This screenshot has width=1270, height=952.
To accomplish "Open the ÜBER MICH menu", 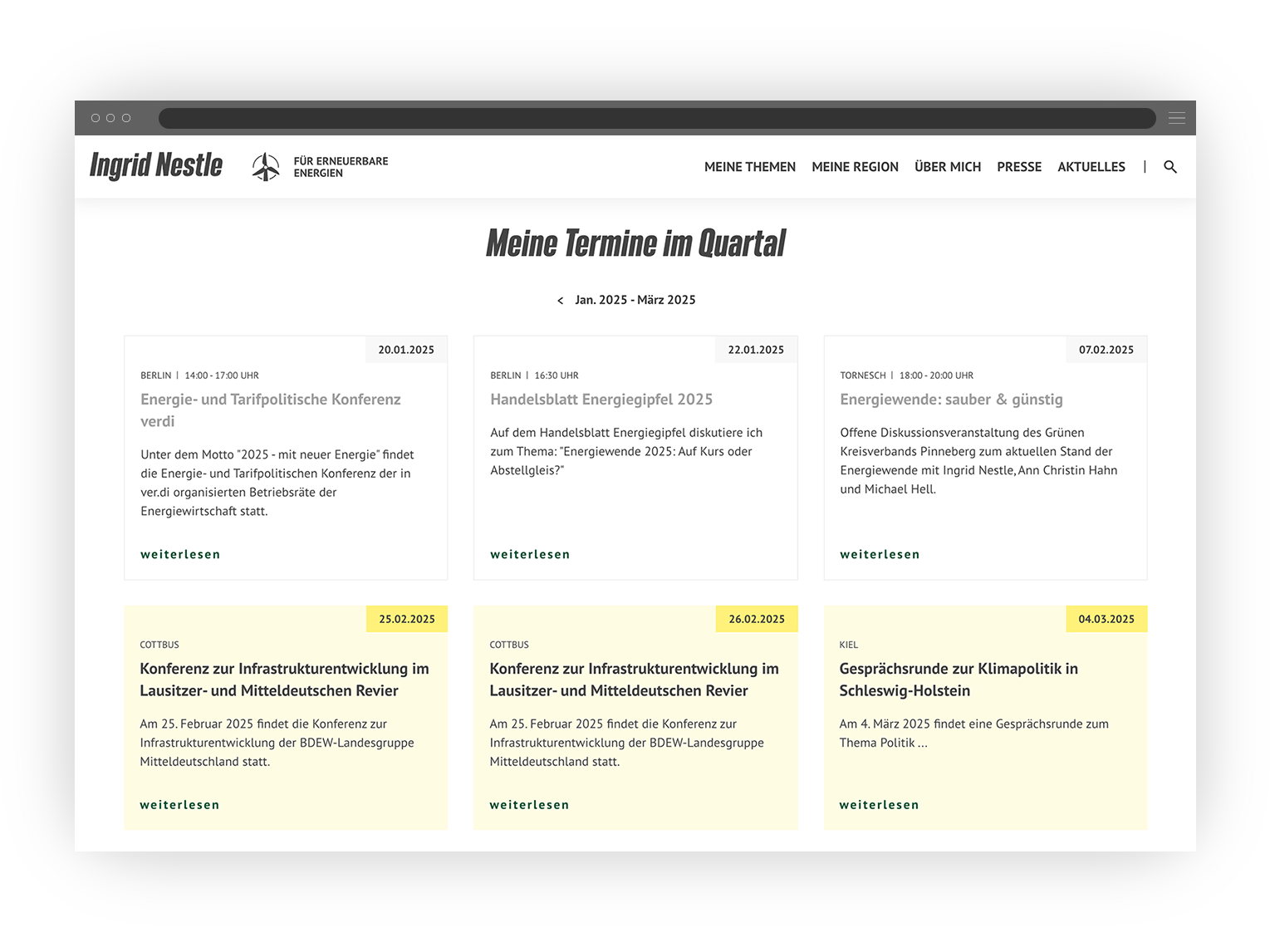I will pos(948,167).
